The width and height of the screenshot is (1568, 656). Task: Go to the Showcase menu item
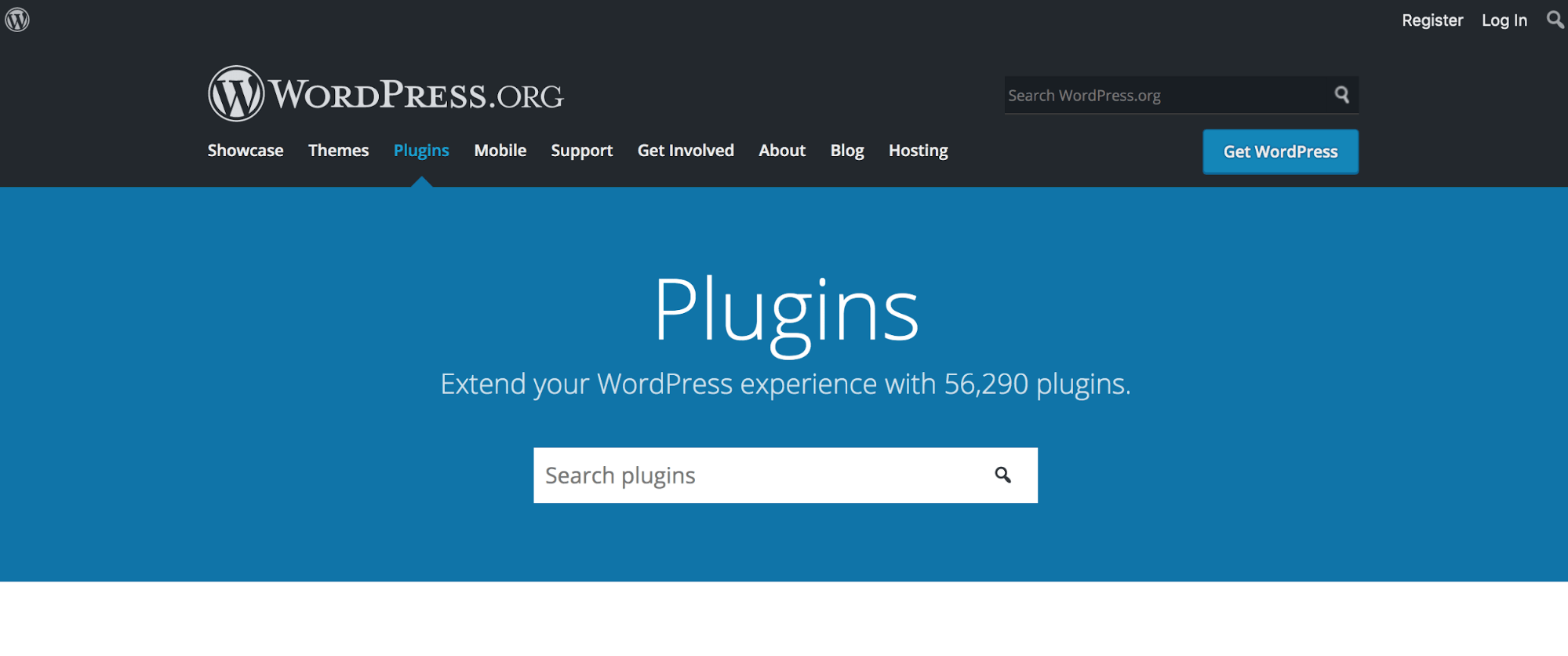point(246,150)
